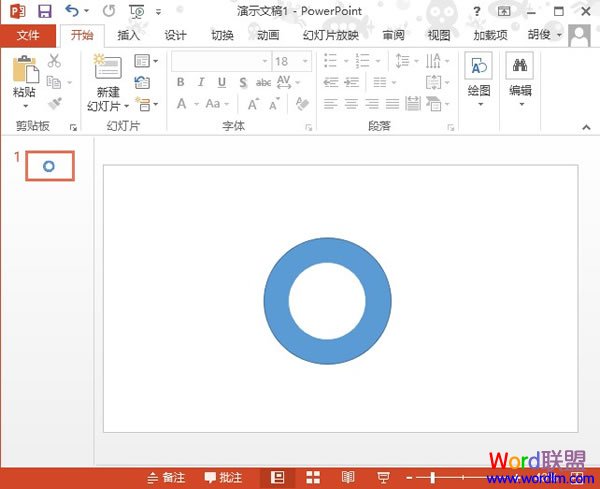The width and height of the screenshot is (600, 489).
Task: Click the Reset slide icon
Action: coord(142,83)
